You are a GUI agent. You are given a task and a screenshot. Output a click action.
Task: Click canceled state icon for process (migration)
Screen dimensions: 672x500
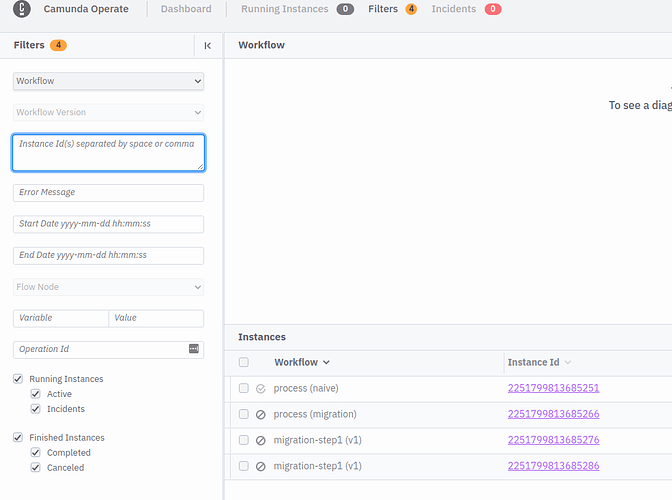(x=261, y=414)
